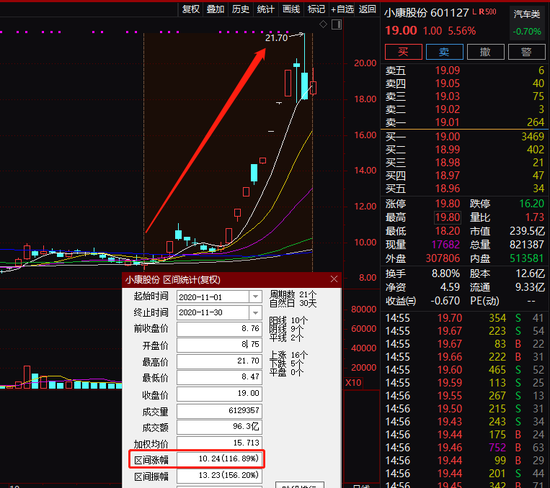Click the 量比 value 1.73
Screen dimensions: 550x488
(535, 217)
